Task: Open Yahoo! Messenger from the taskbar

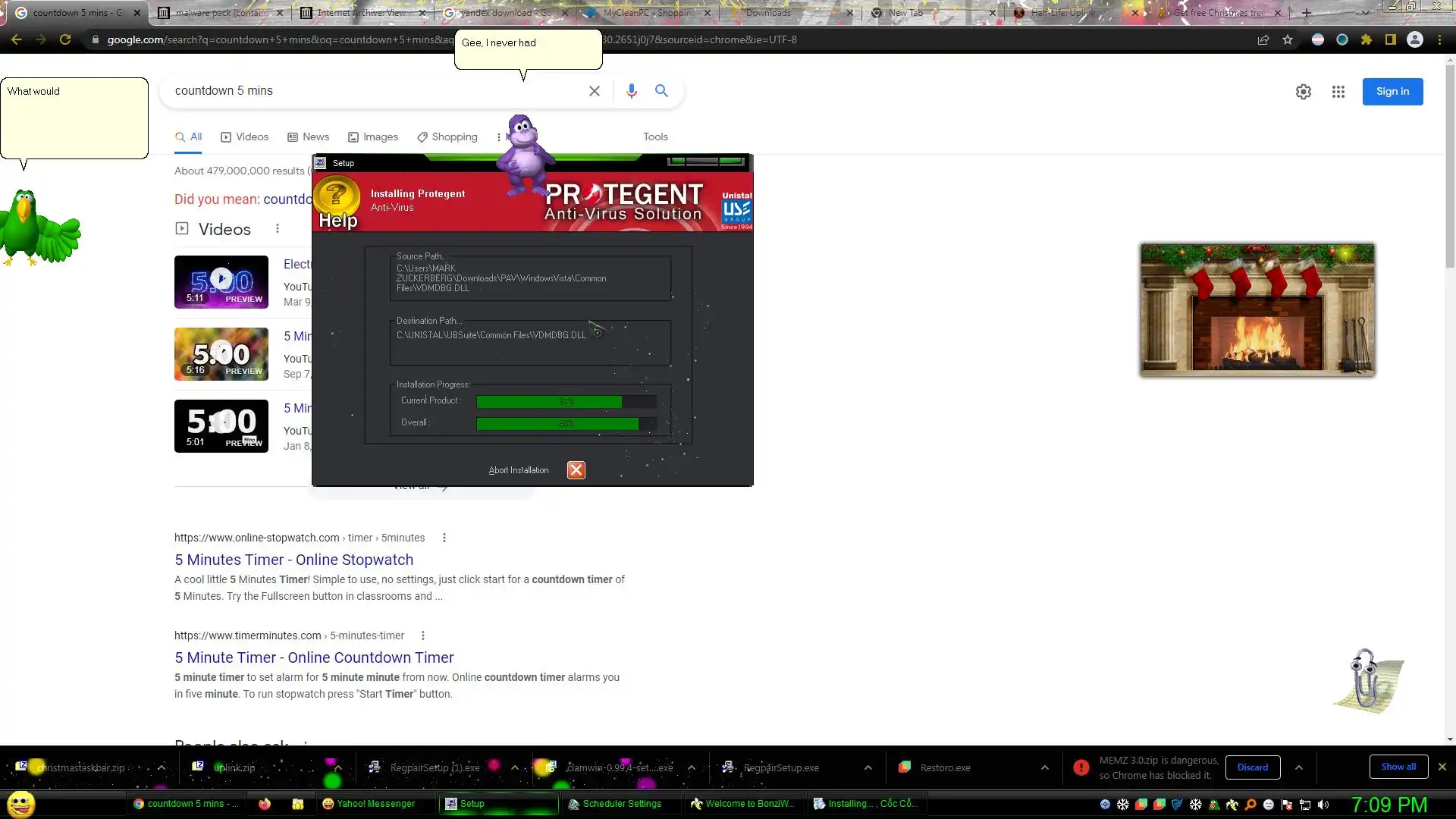Action: [x=369, y=804]
